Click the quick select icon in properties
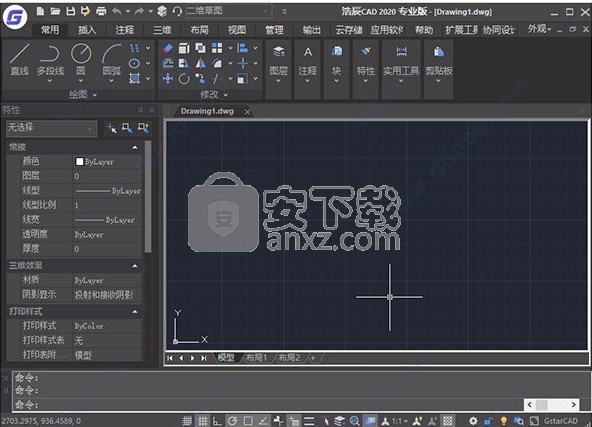 [143, 128]
